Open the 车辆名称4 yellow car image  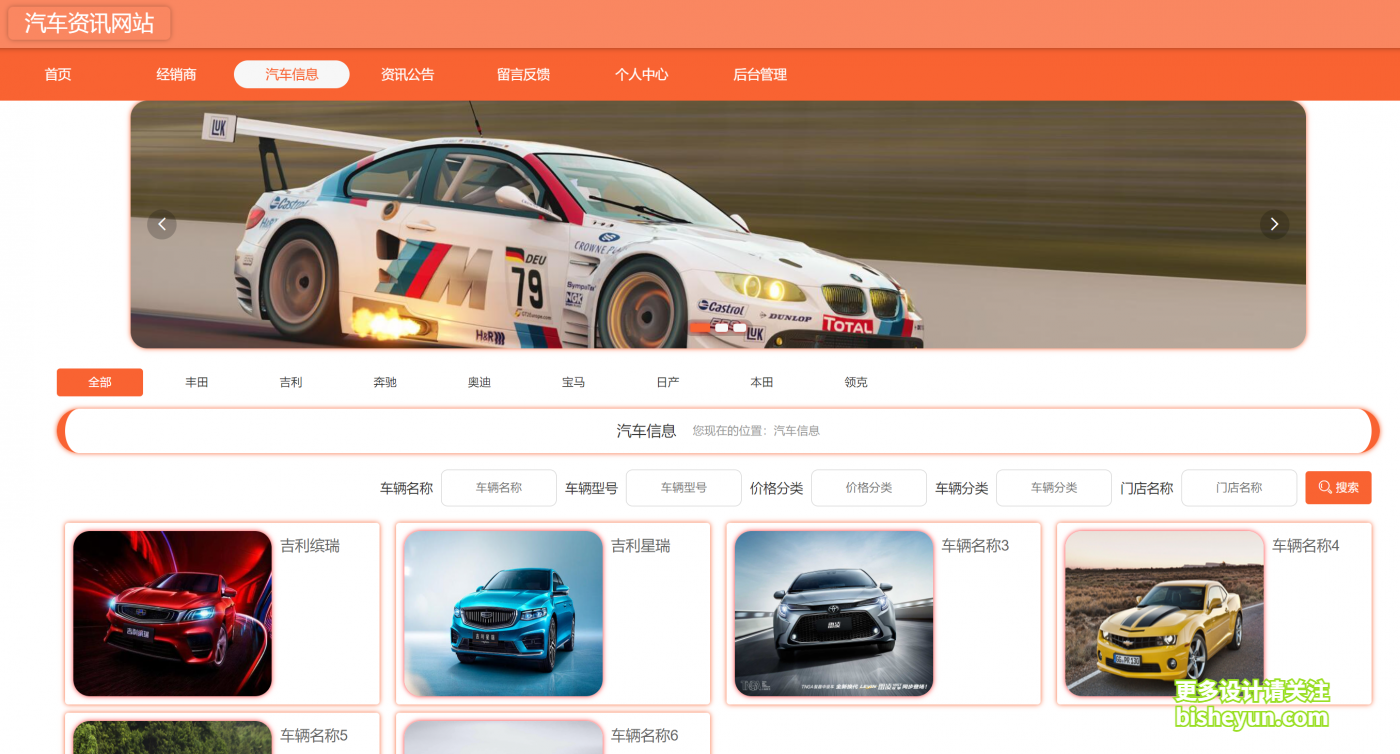coord(1164,614)
